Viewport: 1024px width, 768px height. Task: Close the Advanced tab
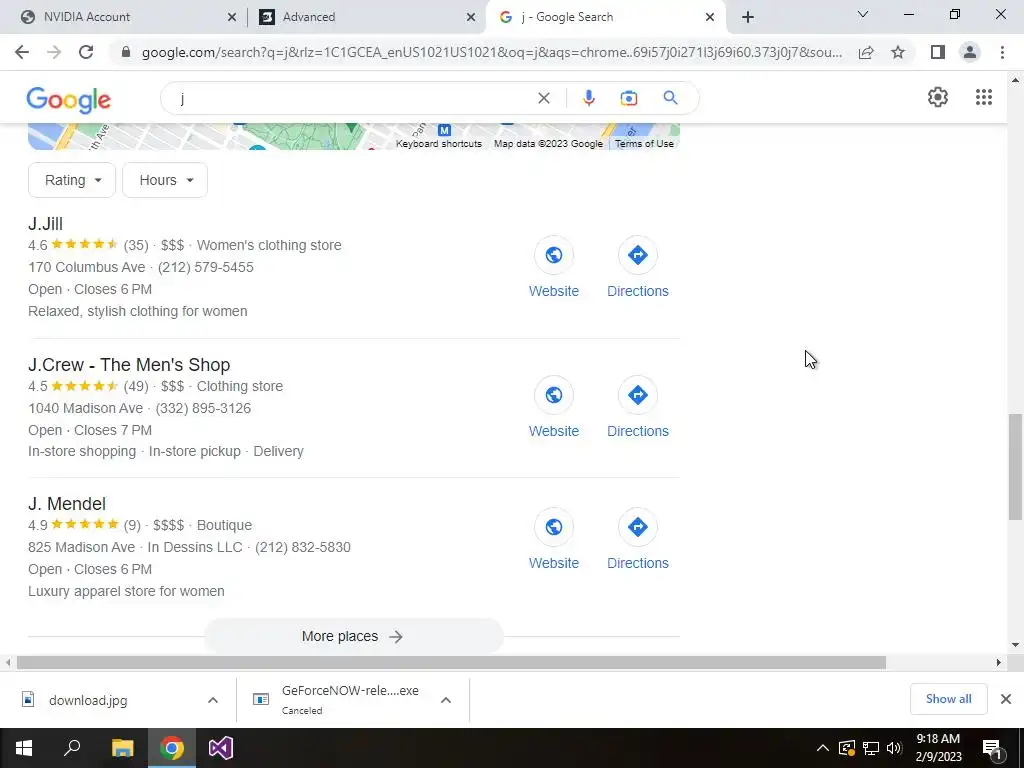pos(471,17)
